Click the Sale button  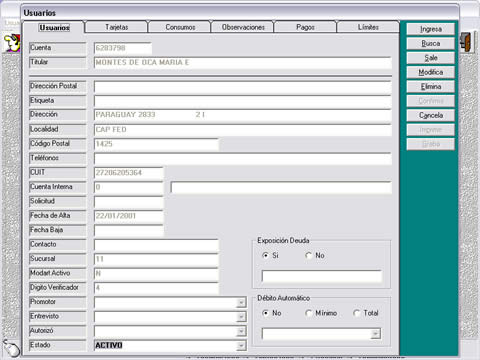pos(431,58)
